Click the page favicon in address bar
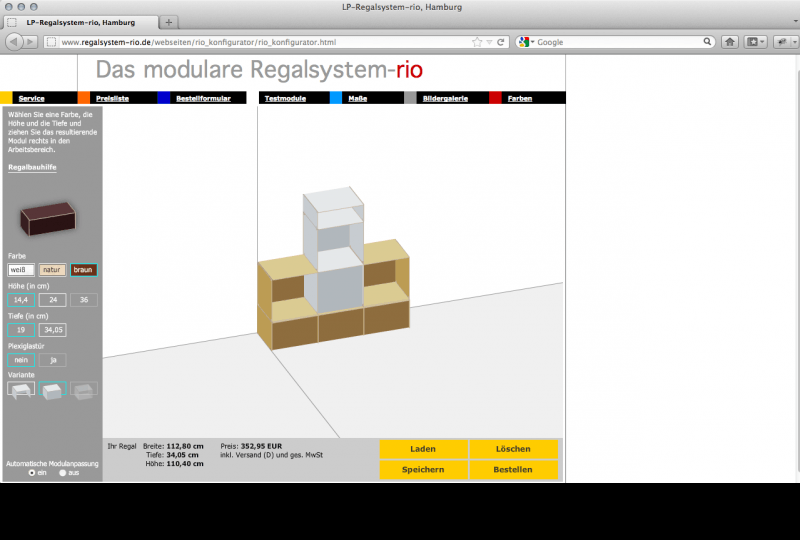800x540 pixels. 51,42
